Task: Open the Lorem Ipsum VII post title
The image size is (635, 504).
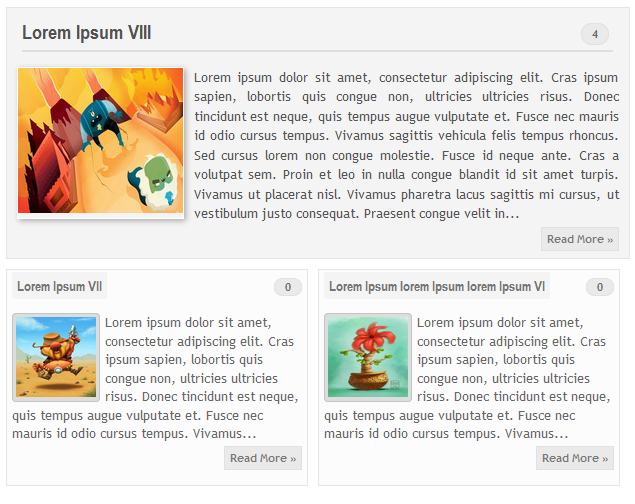Action: click(60, 287)
